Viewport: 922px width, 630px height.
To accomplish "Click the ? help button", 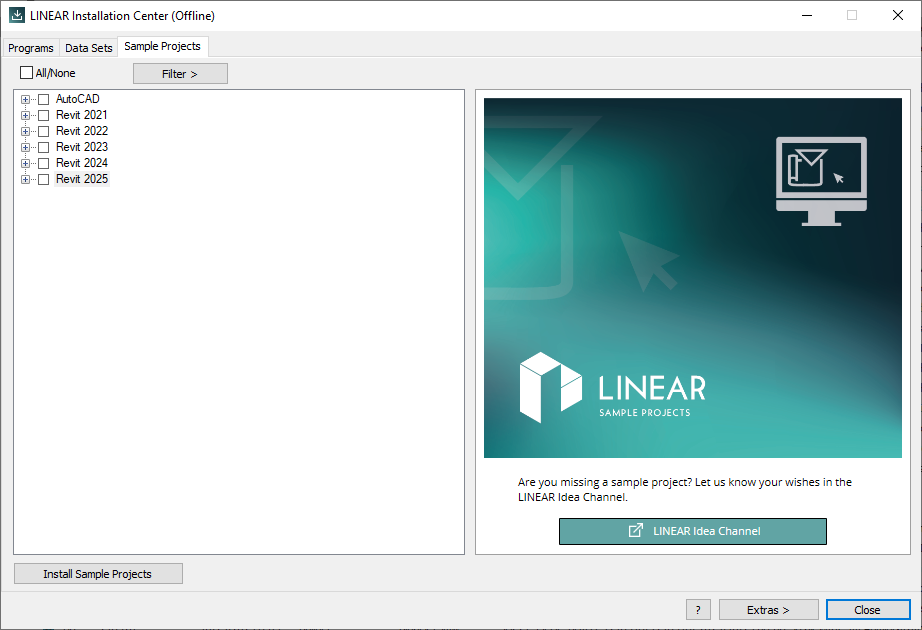I will point(698,610).
